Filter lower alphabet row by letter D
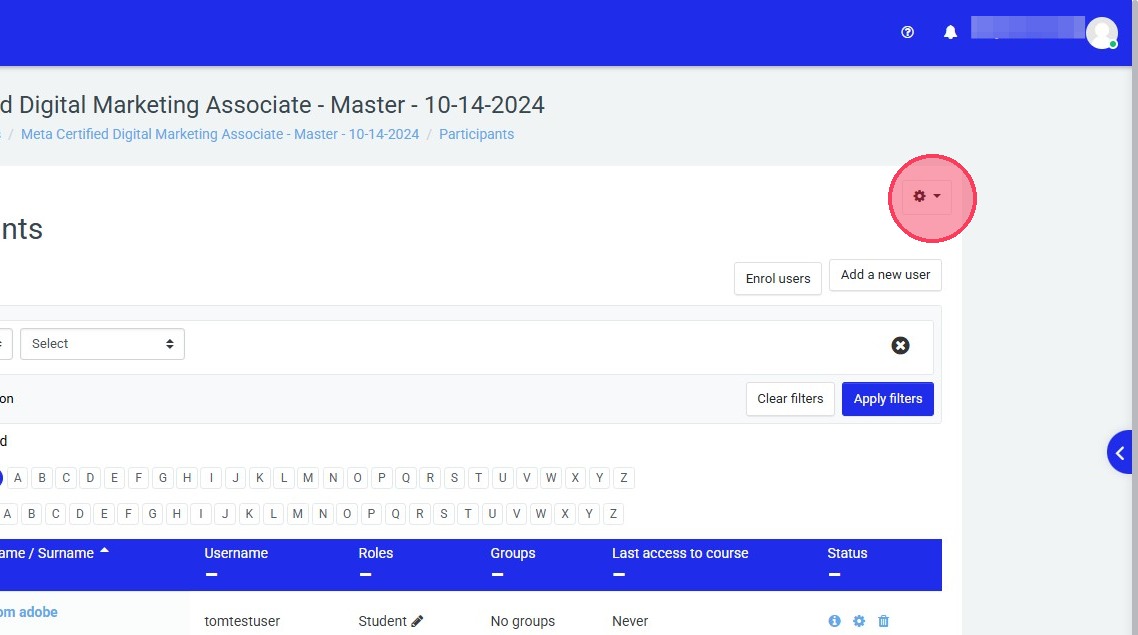 pos(80,514)
